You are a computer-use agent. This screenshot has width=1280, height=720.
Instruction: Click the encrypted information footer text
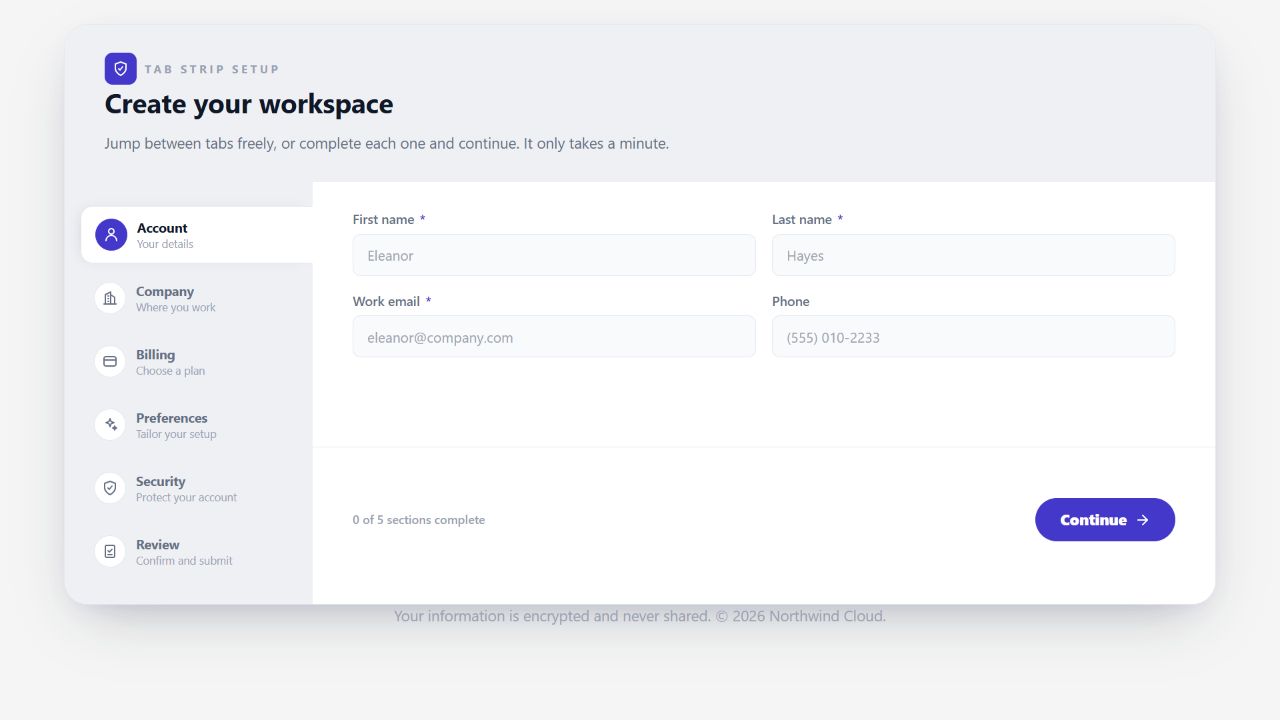(640, 616)
